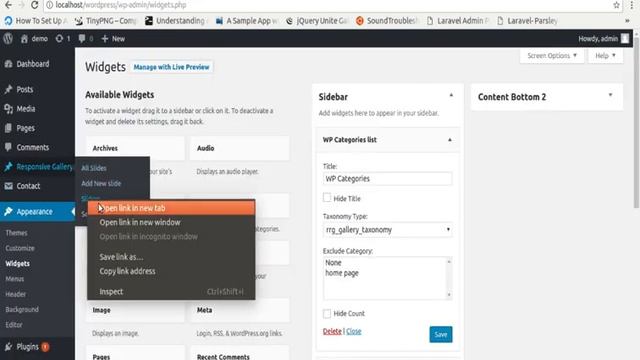This screenshot has width=640, height=360.
Task: Go to Menus under Appearance
Action: point(15,279)
